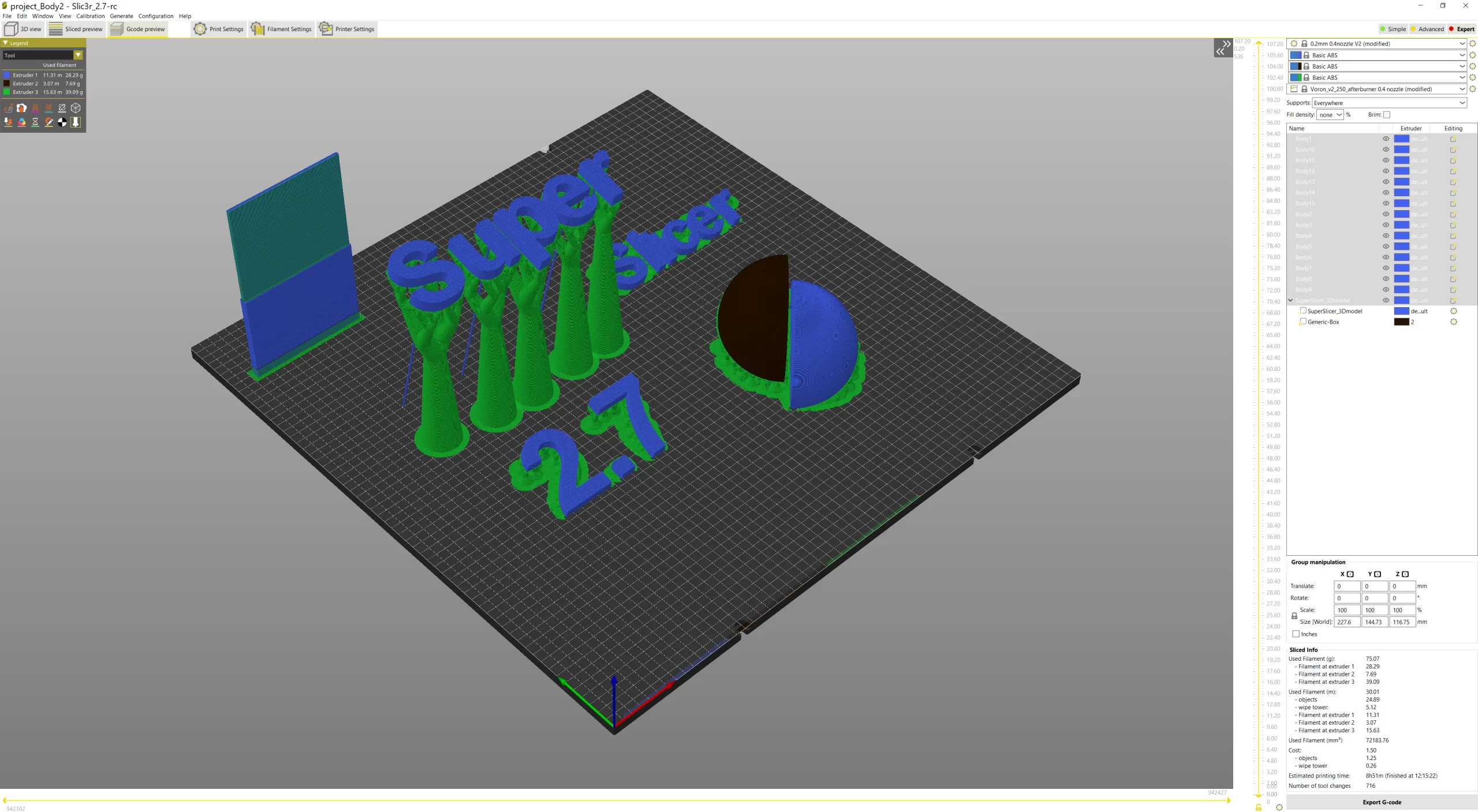Viewport: 1478px width, 812px height.
Task: Toggle custom G-codes gear-pencil icon
Action: click(x=48, y=122)
